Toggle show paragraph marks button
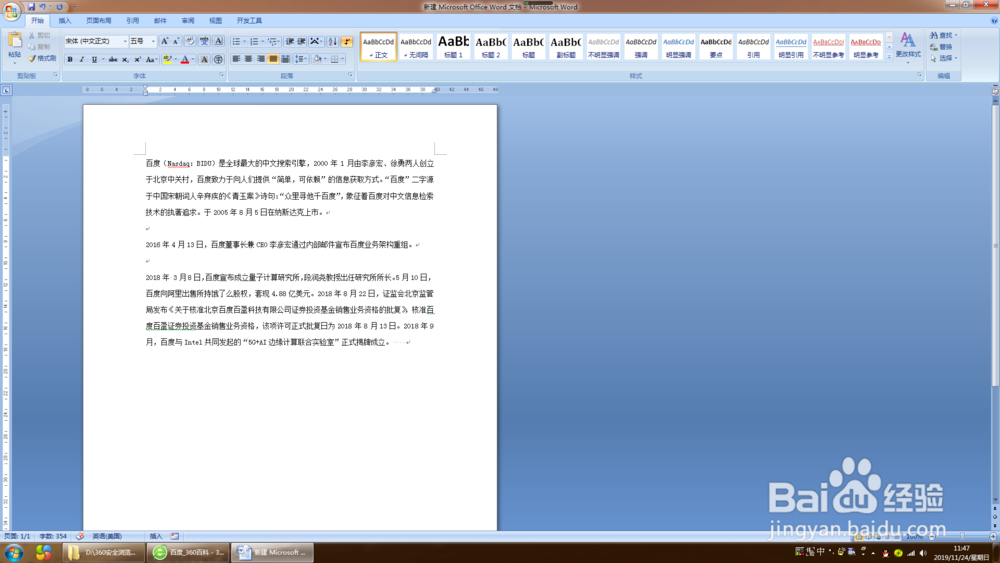Viewport: 1000px width, 563px height. click(x=346, y=41)
